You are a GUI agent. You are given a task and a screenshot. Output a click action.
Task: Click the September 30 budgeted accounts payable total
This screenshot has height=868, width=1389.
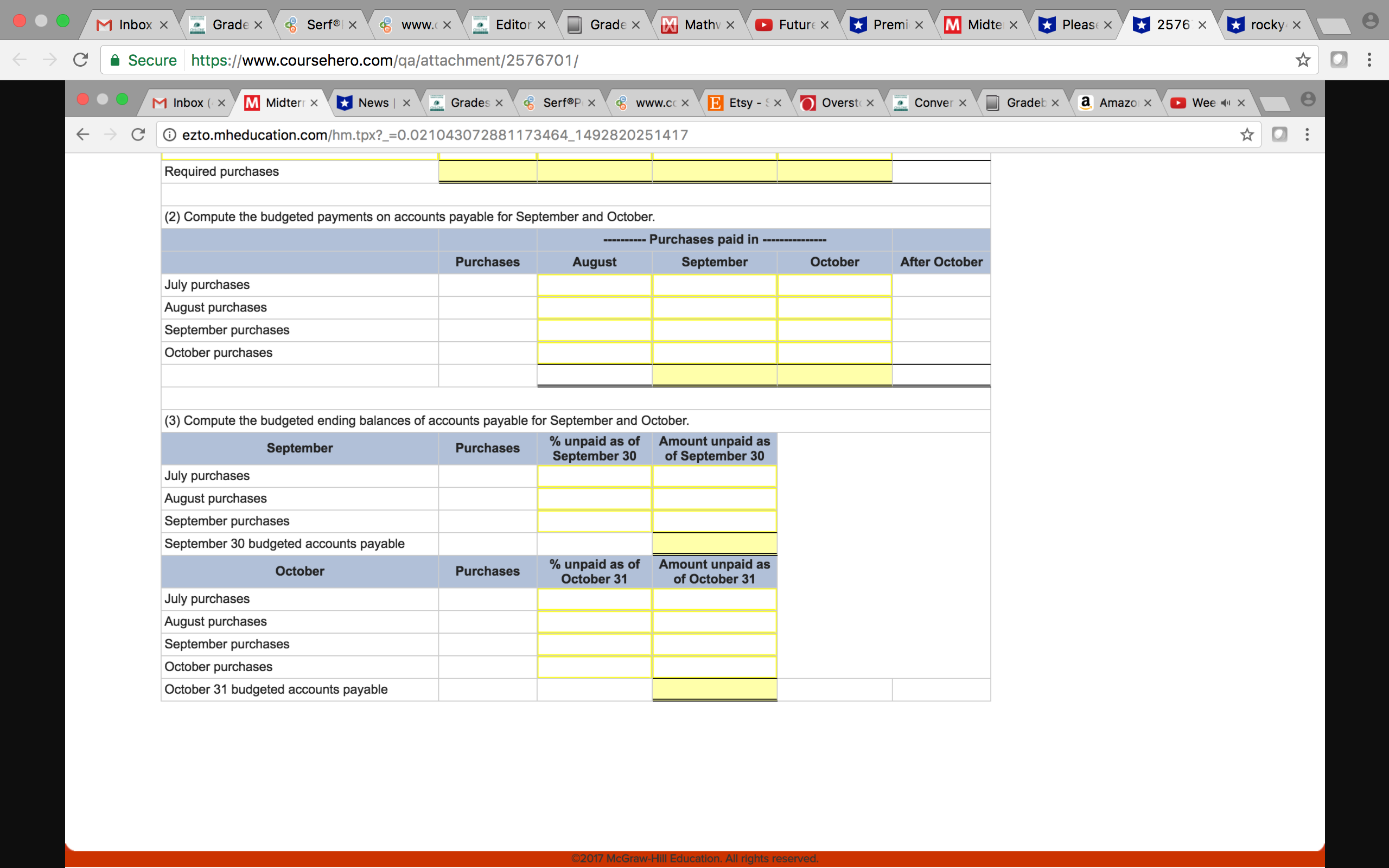pyautogui.click(x=714, y=543)
